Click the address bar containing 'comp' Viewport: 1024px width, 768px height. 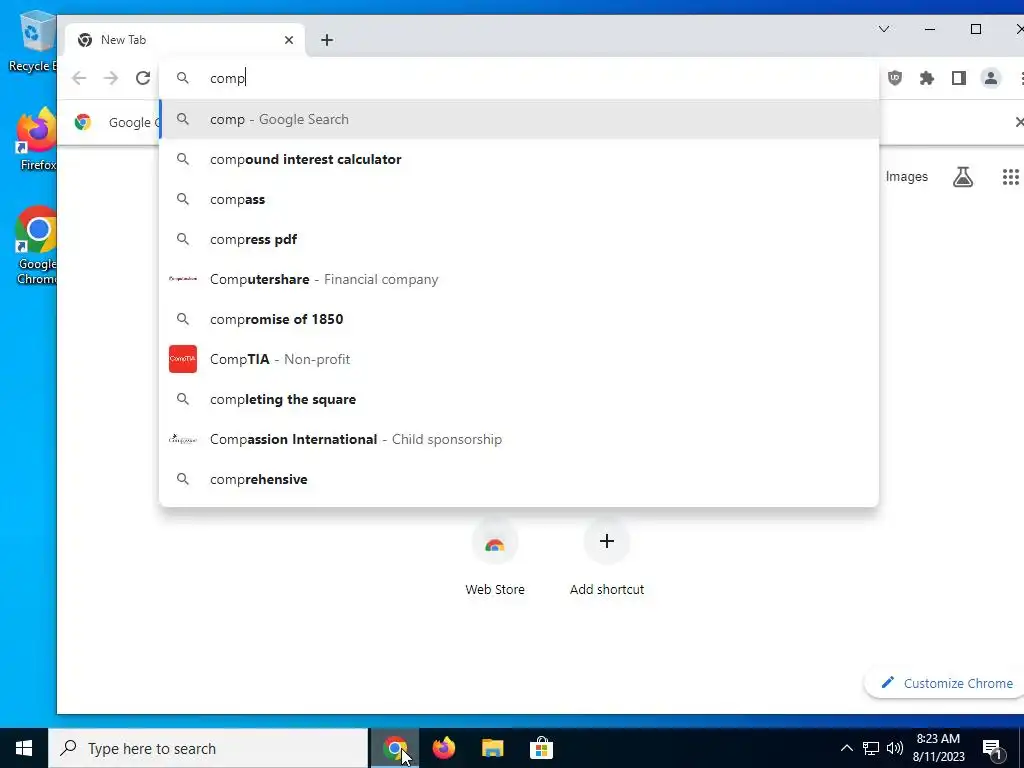[519, 78]
